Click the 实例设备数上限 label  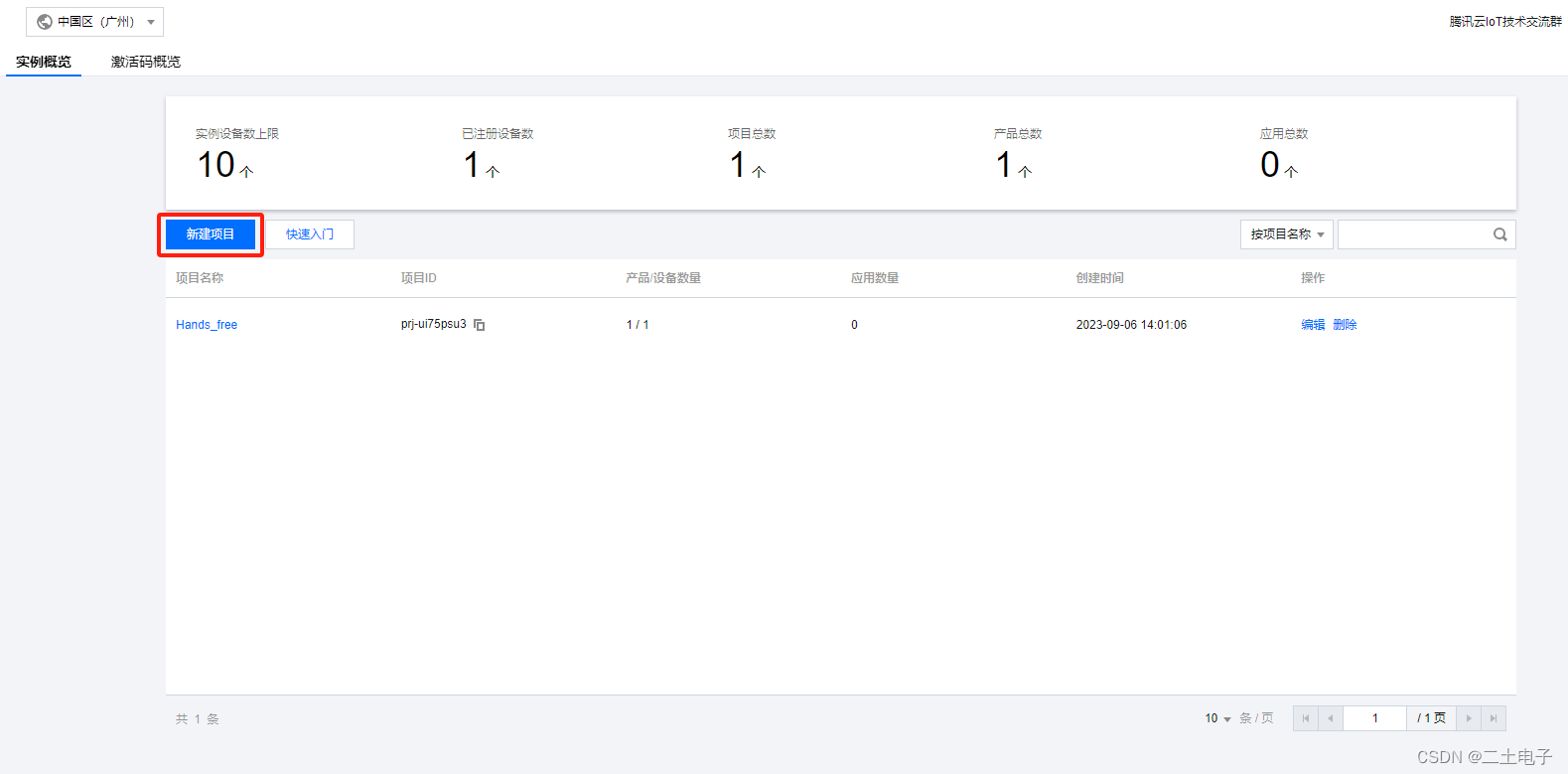click(237, 134)
